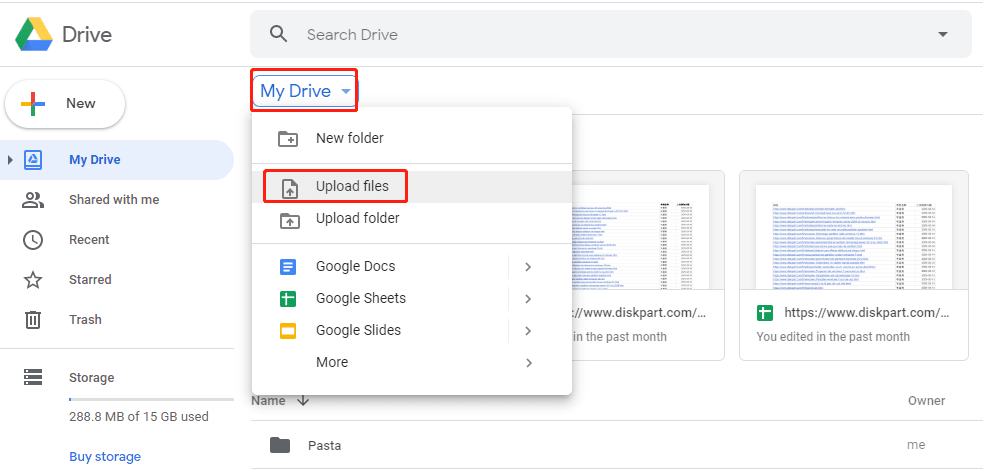Click the Recent clock icon
This screenshot has width=983, height=474.
coord(33,240)
